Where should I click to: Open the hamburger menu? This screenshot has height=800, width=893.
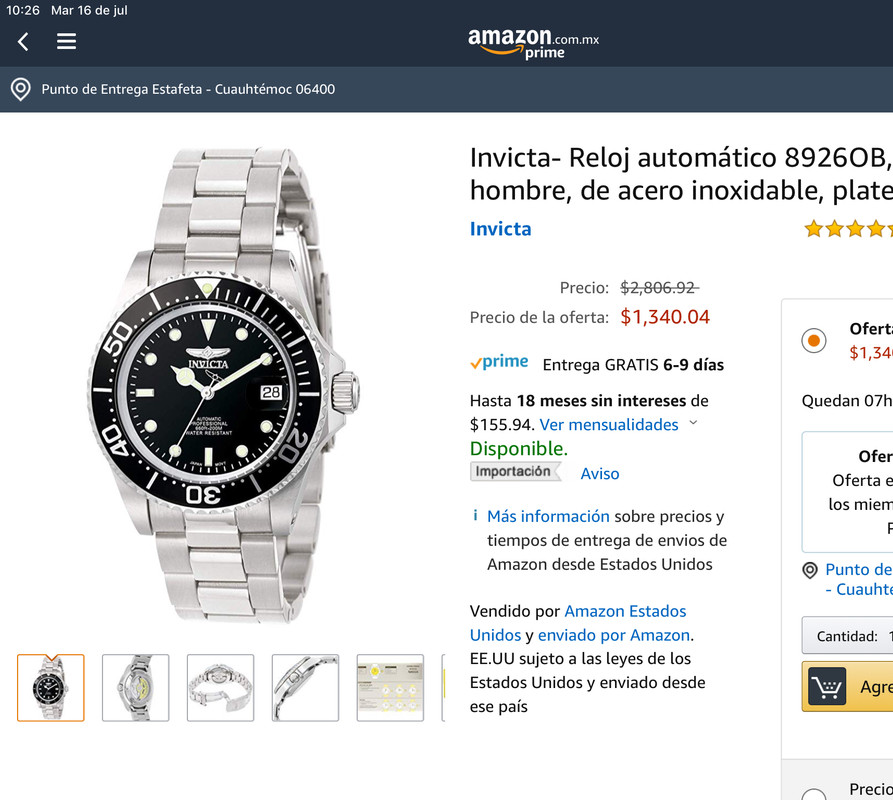point(66,41)
